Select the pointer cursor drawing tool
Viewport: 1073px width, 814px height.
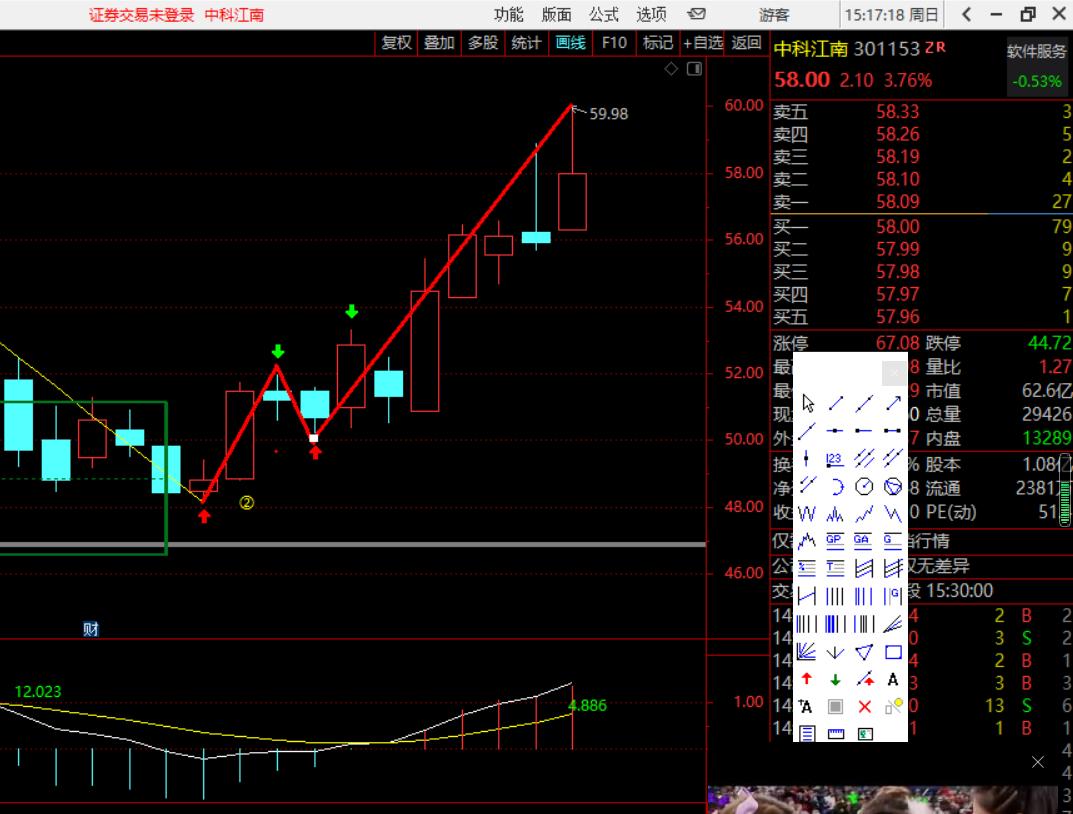coord(807,403)
